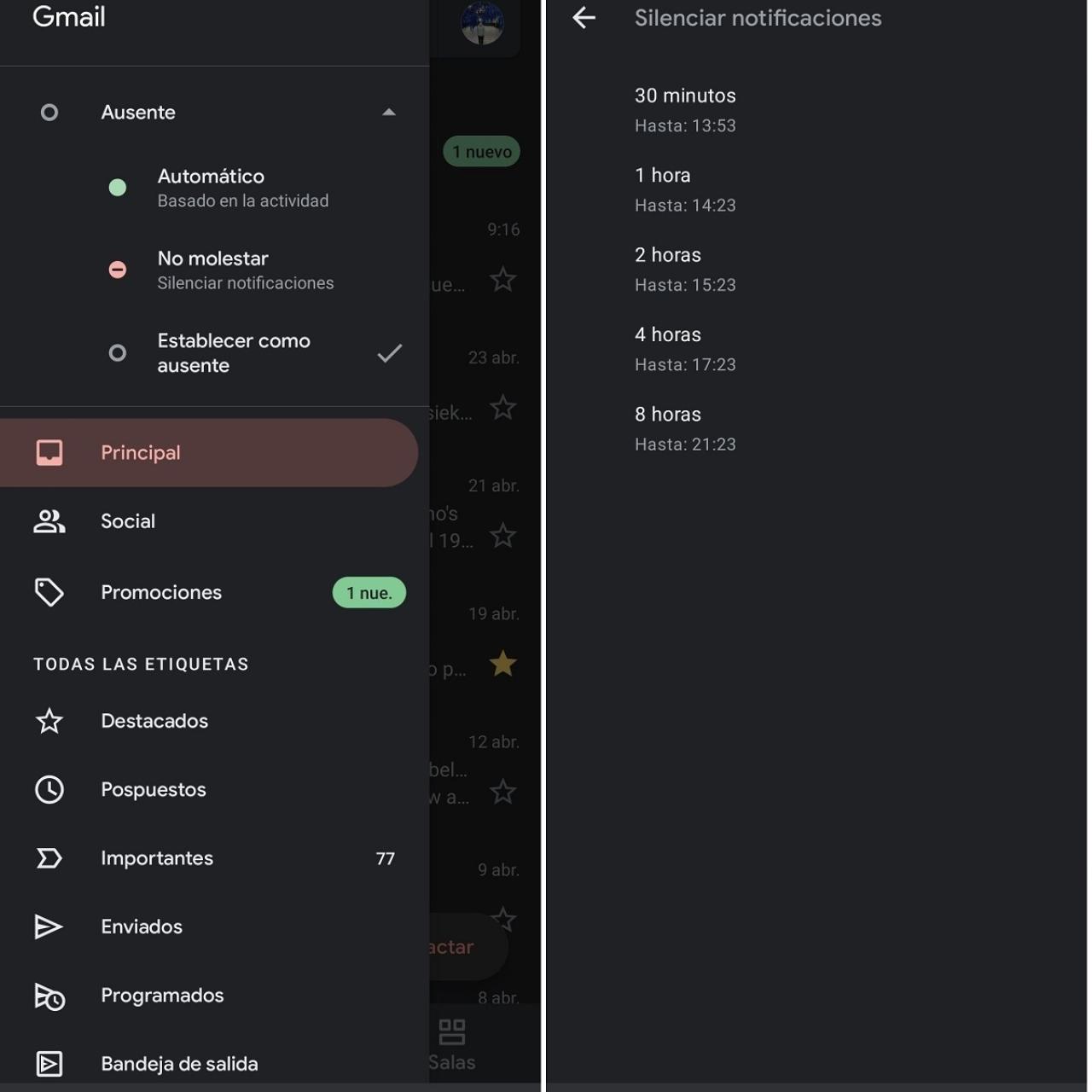Open Programados scheduled mail label
1092x1092 pixels.
coord(161,996)
